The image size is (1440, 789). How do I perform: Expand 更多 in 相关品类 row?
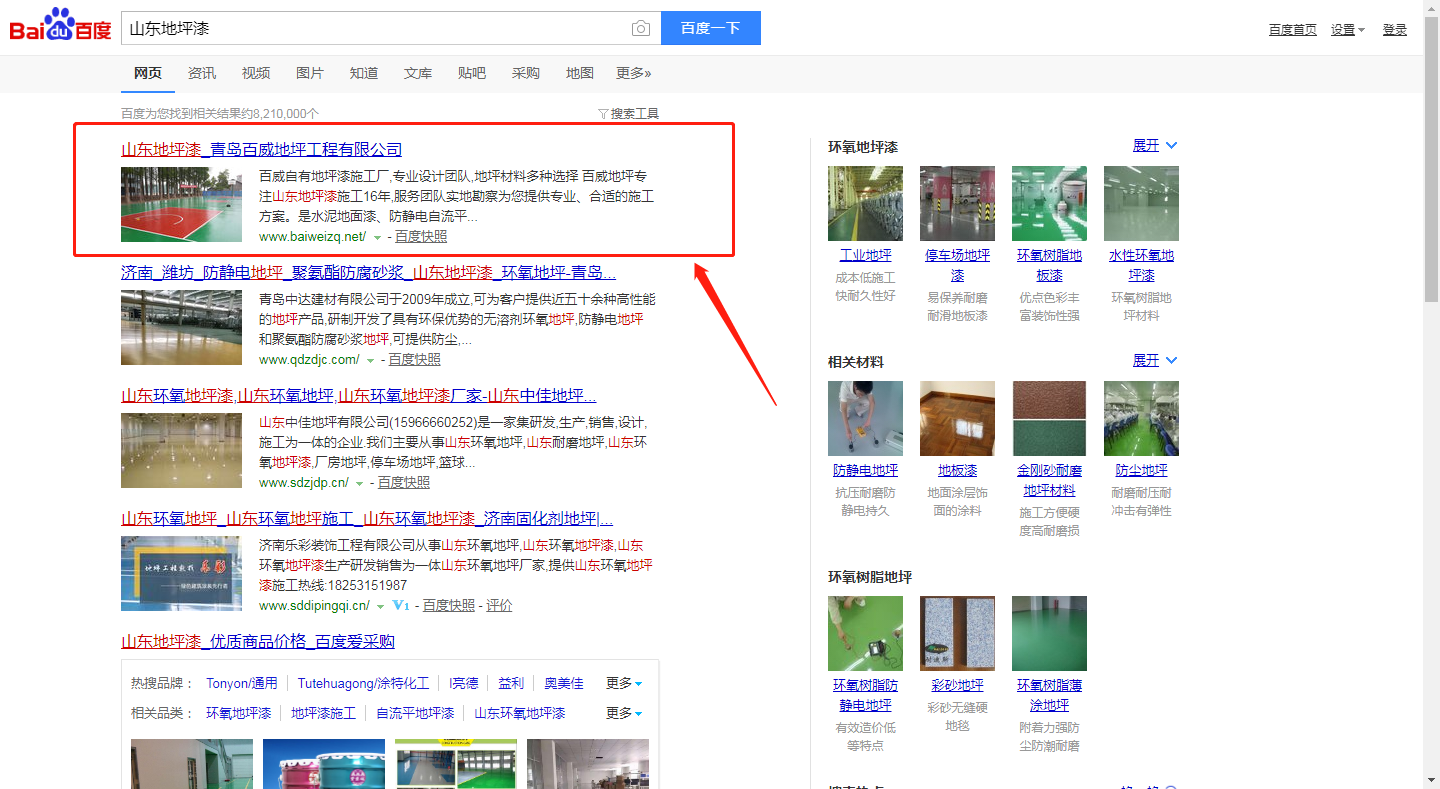click(624, 714)
